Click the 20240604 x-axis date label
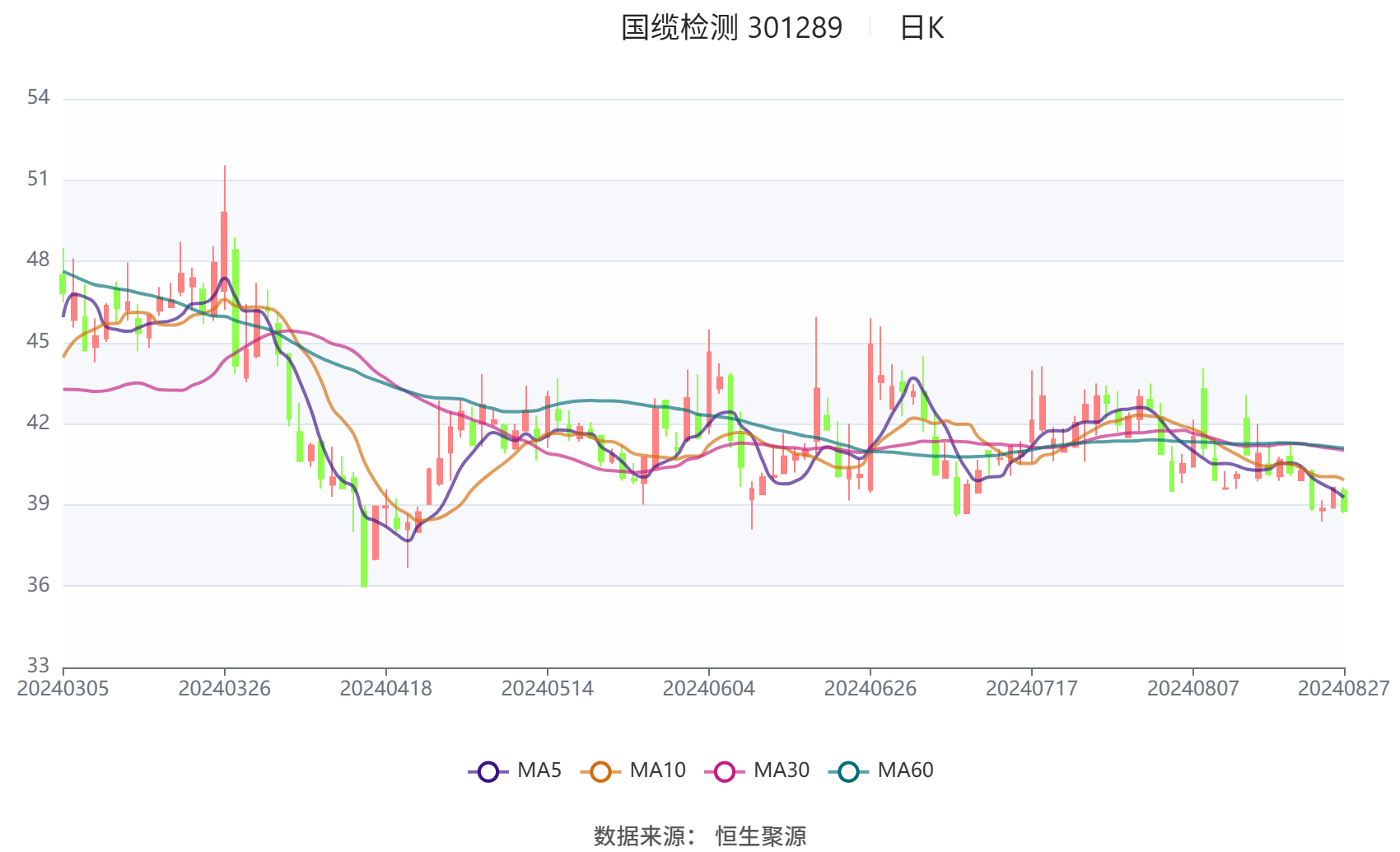1400x852 pixels. [x=708, y=689]
